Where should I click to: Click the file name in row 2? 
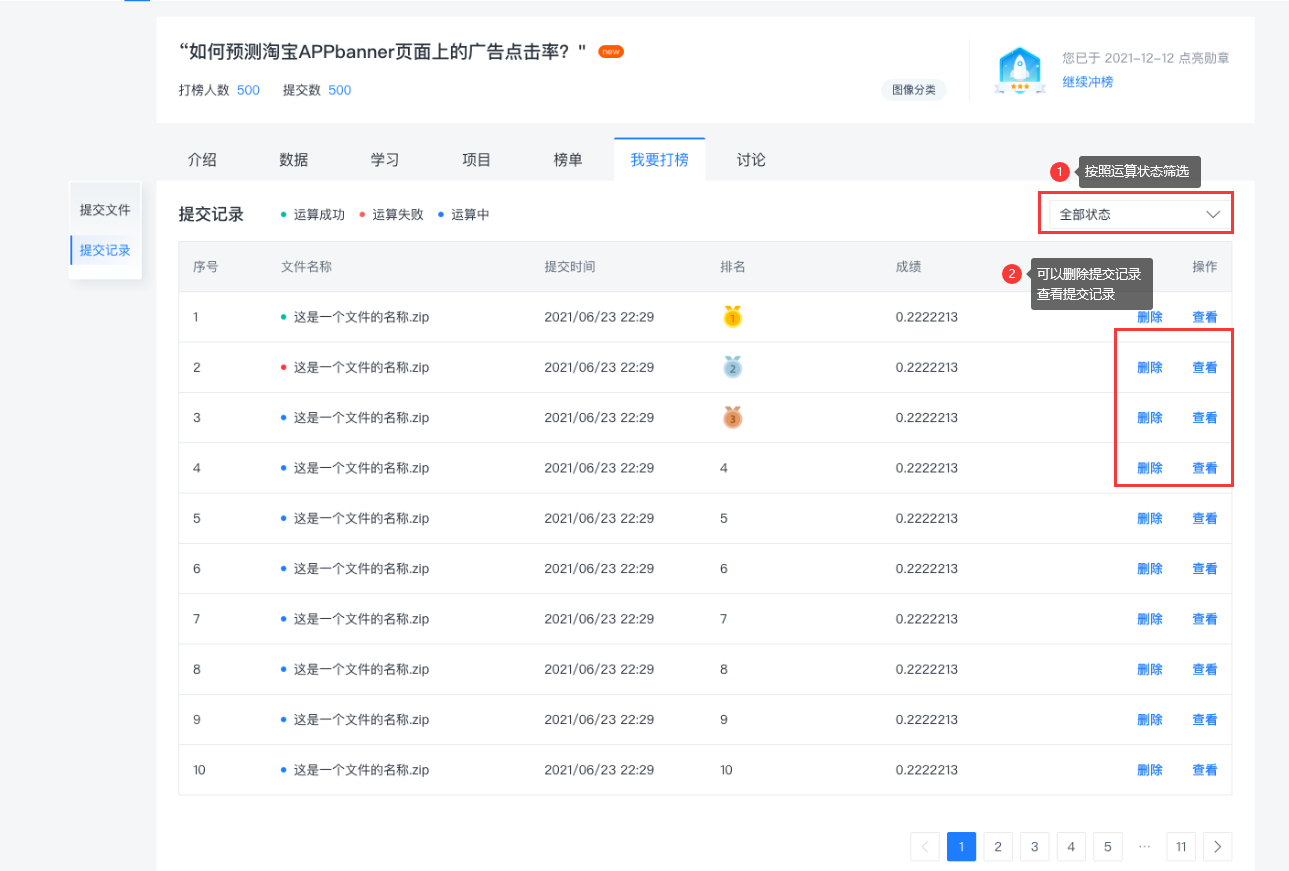(x=361, y=367)
